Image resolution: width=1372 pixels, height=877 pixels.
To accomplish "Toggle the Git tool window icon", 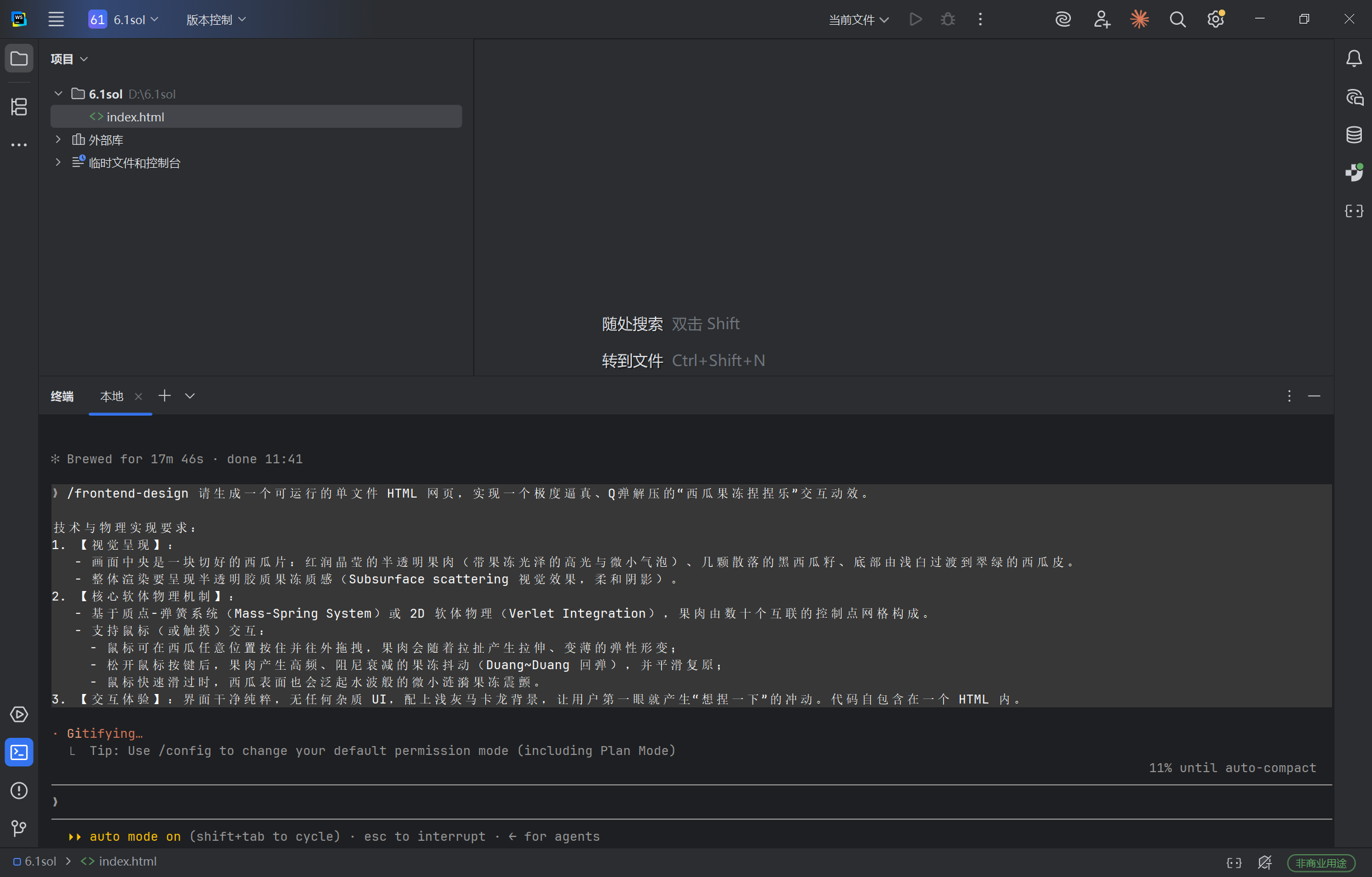I will point(19,828).
